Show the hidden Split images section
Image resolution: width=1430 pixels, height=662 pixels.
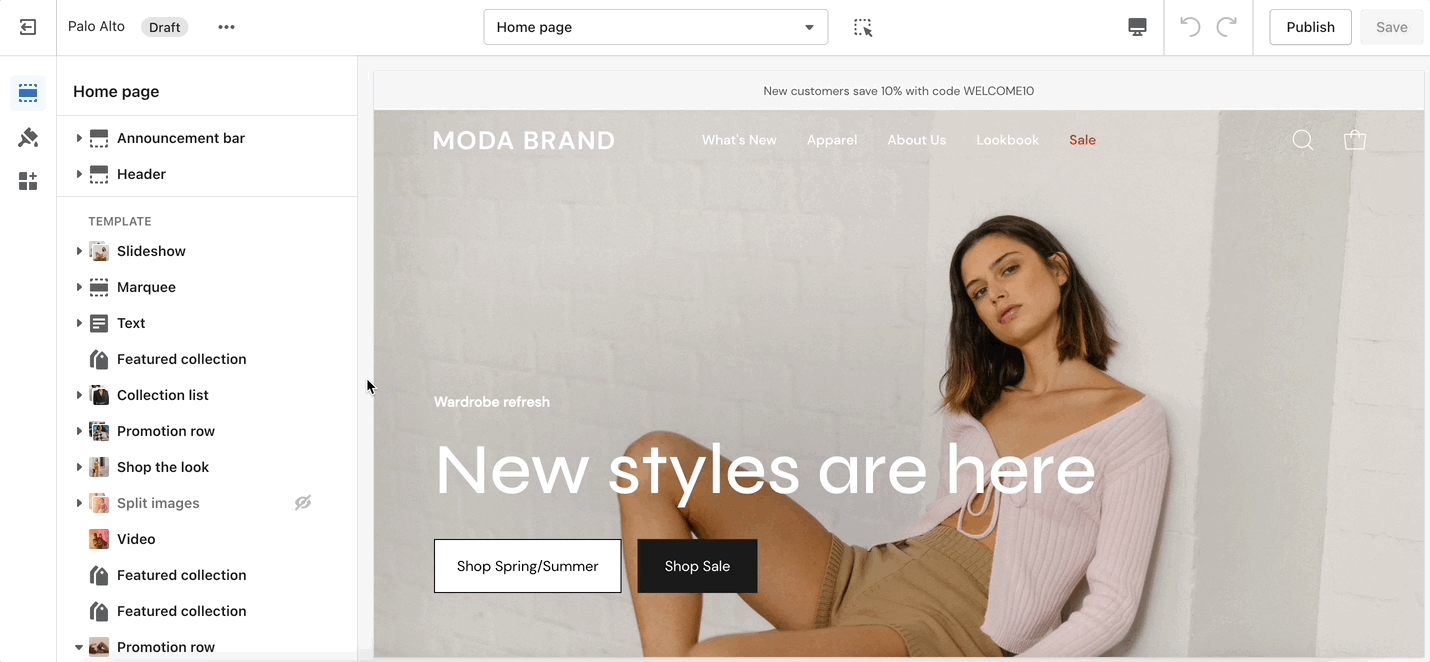point(303,503)
